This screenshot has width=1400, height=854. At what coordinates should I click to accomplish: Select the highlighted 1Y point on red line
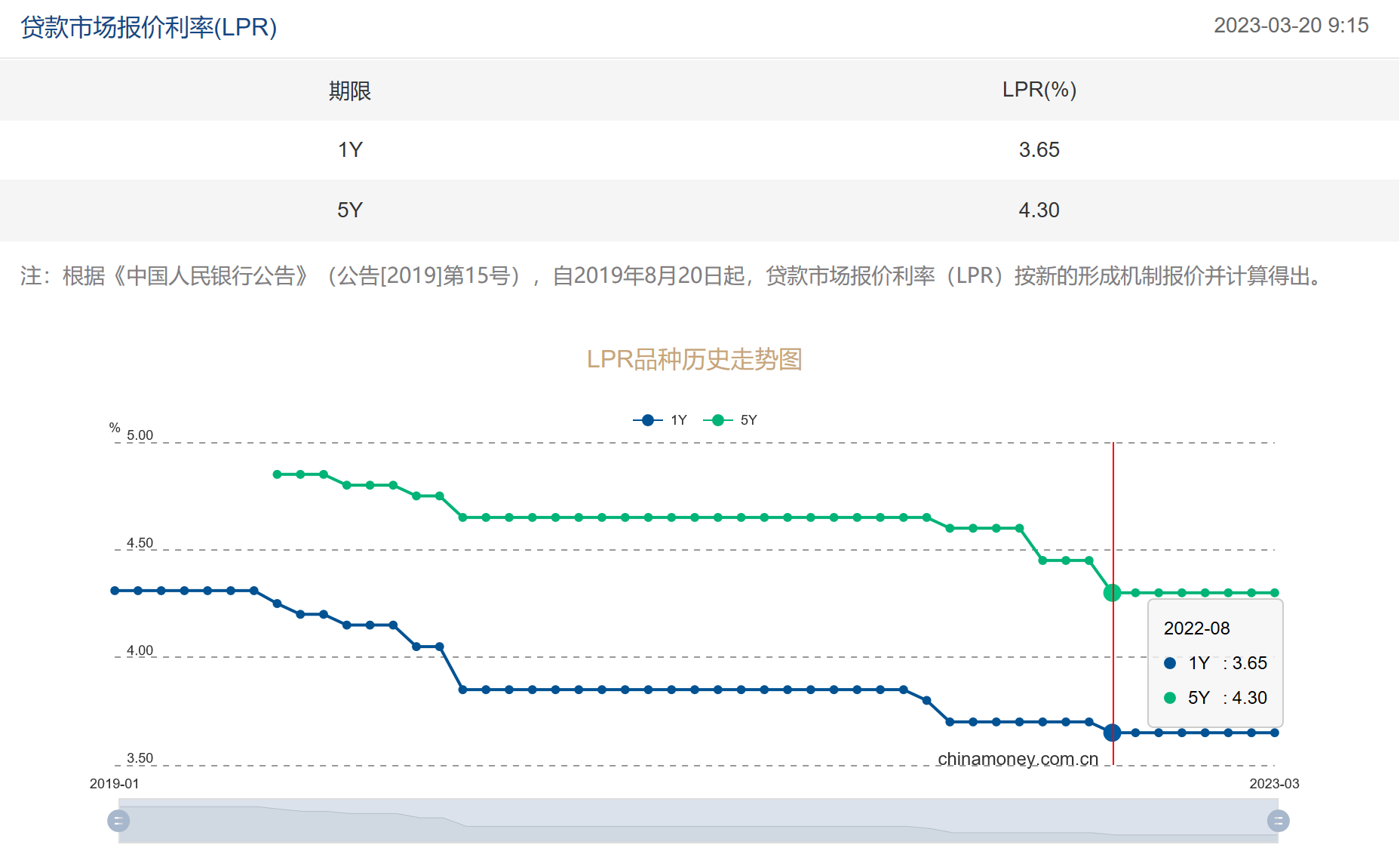[x=1112, y=733]
